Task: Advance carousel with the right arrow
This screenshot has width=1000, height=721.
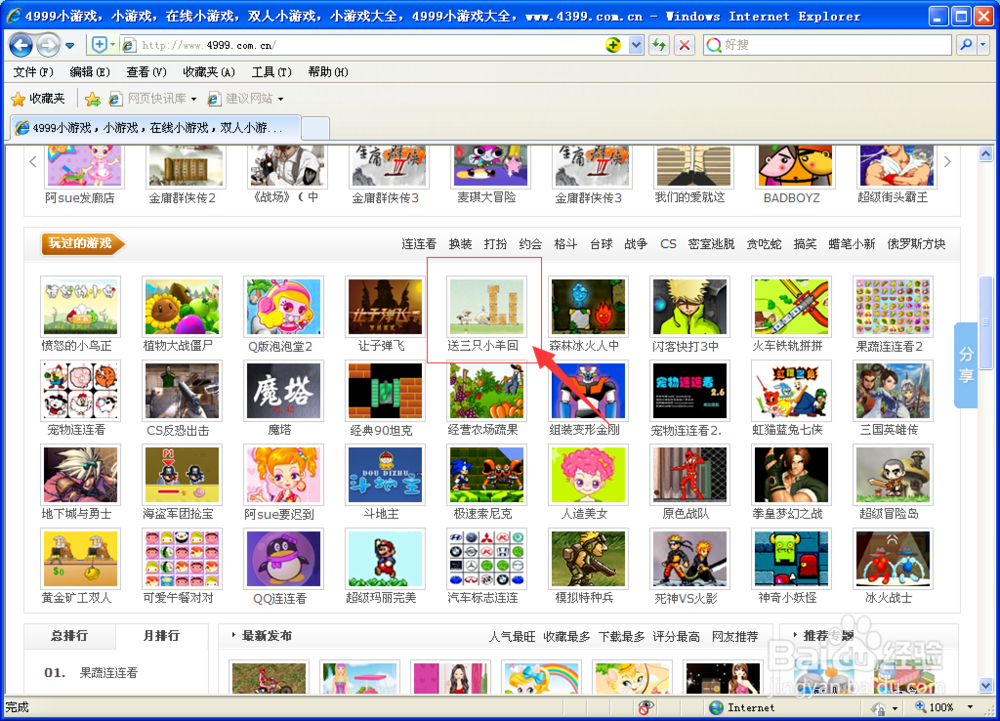Action: point(947,162)
